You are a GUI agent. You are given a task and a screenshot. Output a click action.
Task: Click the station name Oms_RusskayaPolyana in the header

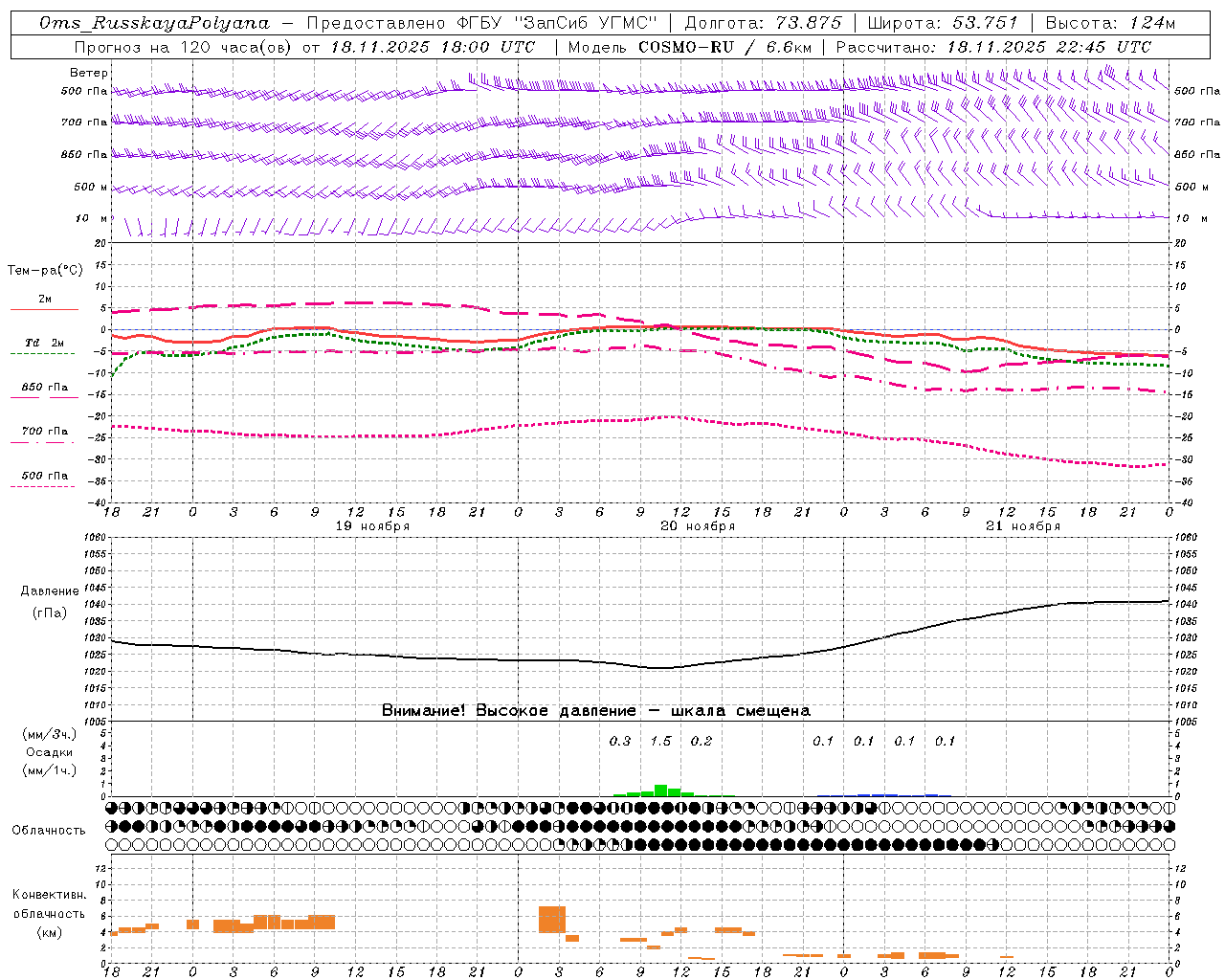click(155, 23)
